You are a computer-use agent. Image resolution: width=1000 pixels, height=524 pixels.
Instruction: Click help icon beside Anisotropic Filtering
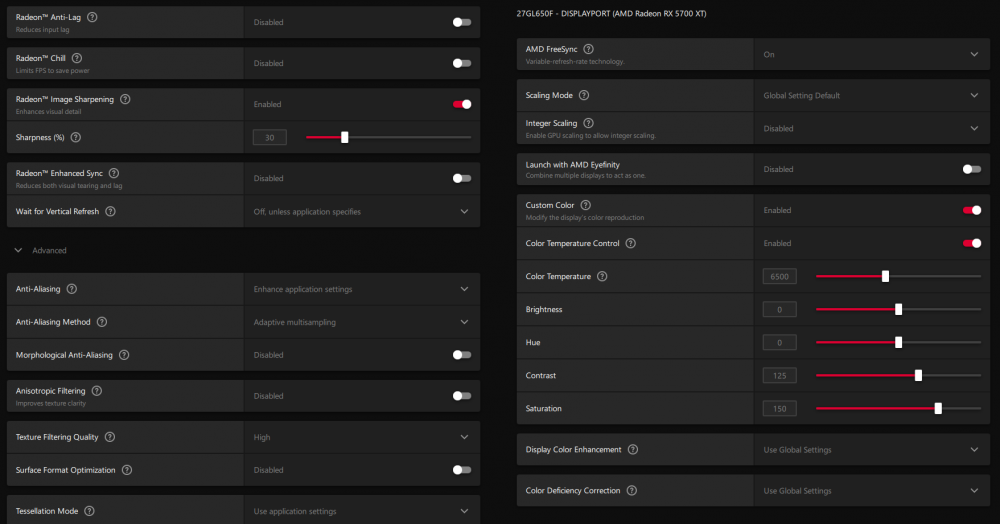(96, 391)
